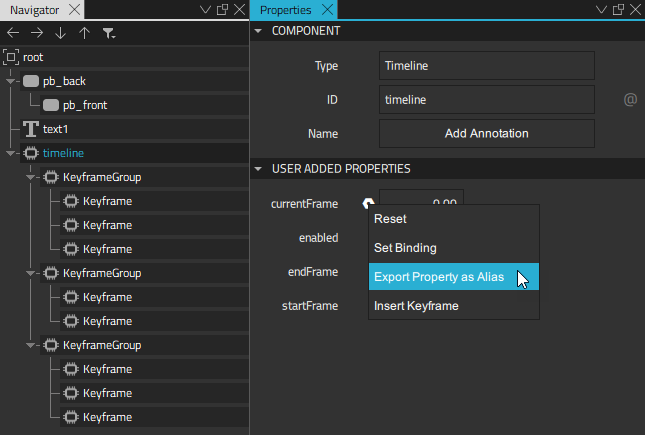This screenshot has width=645, height=435.
Task: Collapse the first KeyframeGroup node
Action: 30,177
